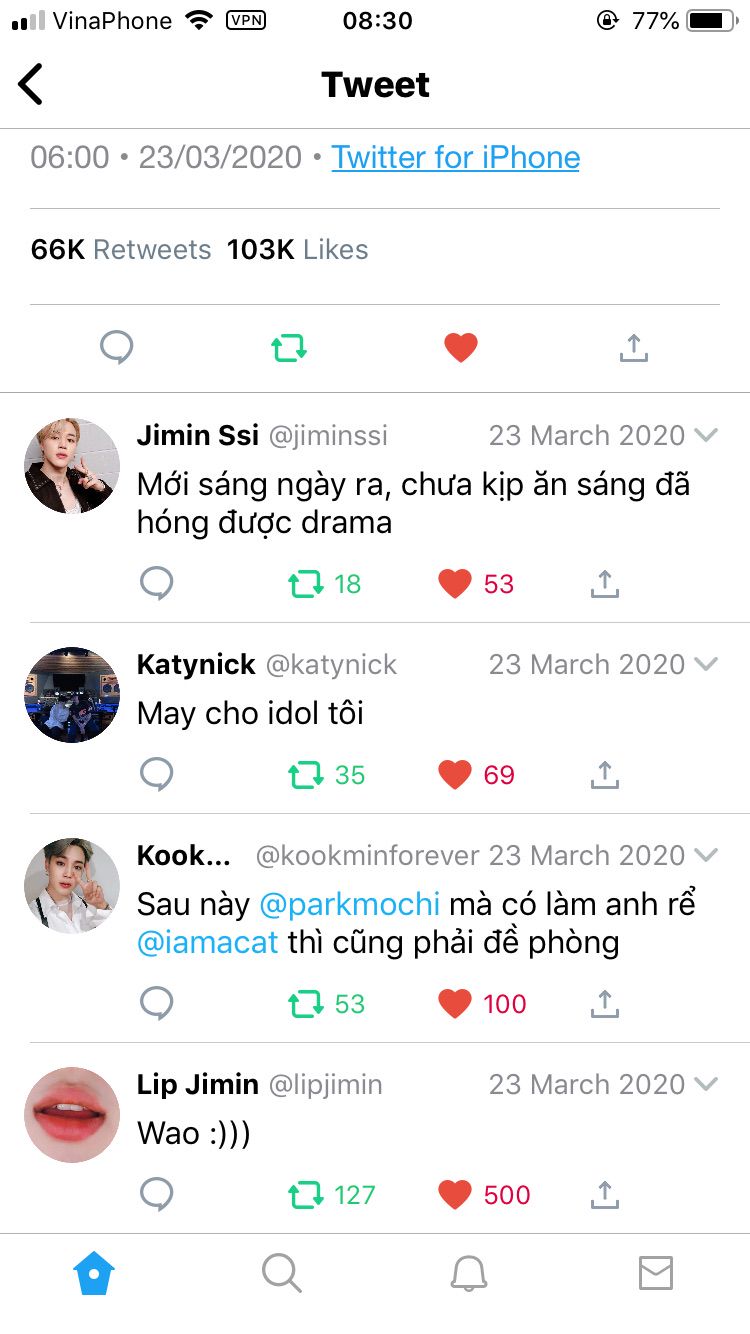Open the Twitter for iPhone link
The image size is (750, 1334).
(456, 157)
